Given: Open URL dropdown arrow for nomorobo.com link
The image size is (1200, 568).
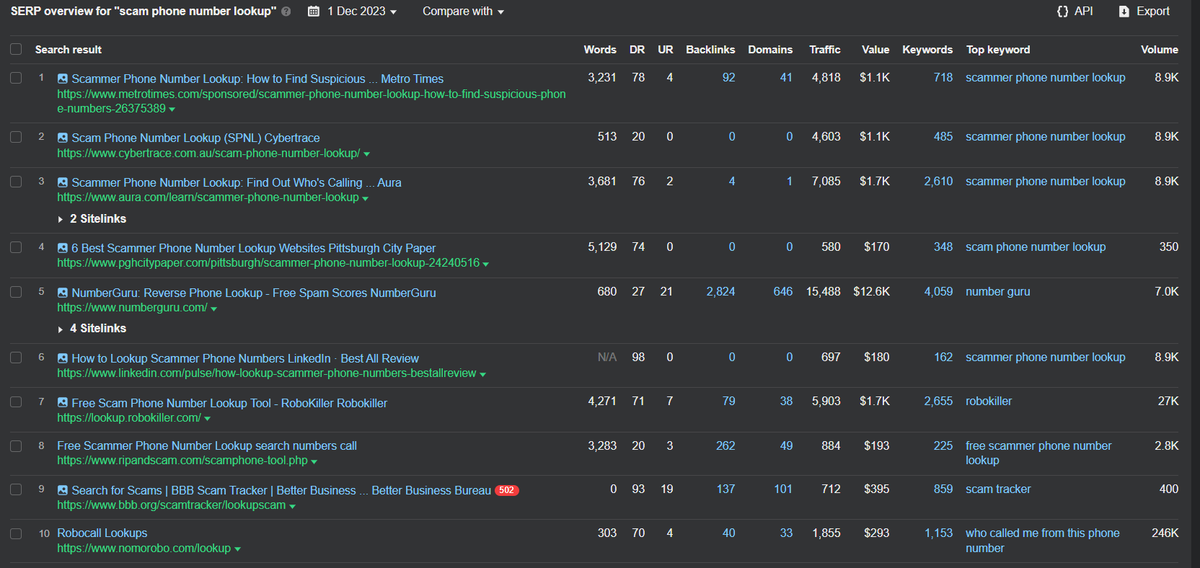Looking at the screenshot, I should tap(237, 549).
